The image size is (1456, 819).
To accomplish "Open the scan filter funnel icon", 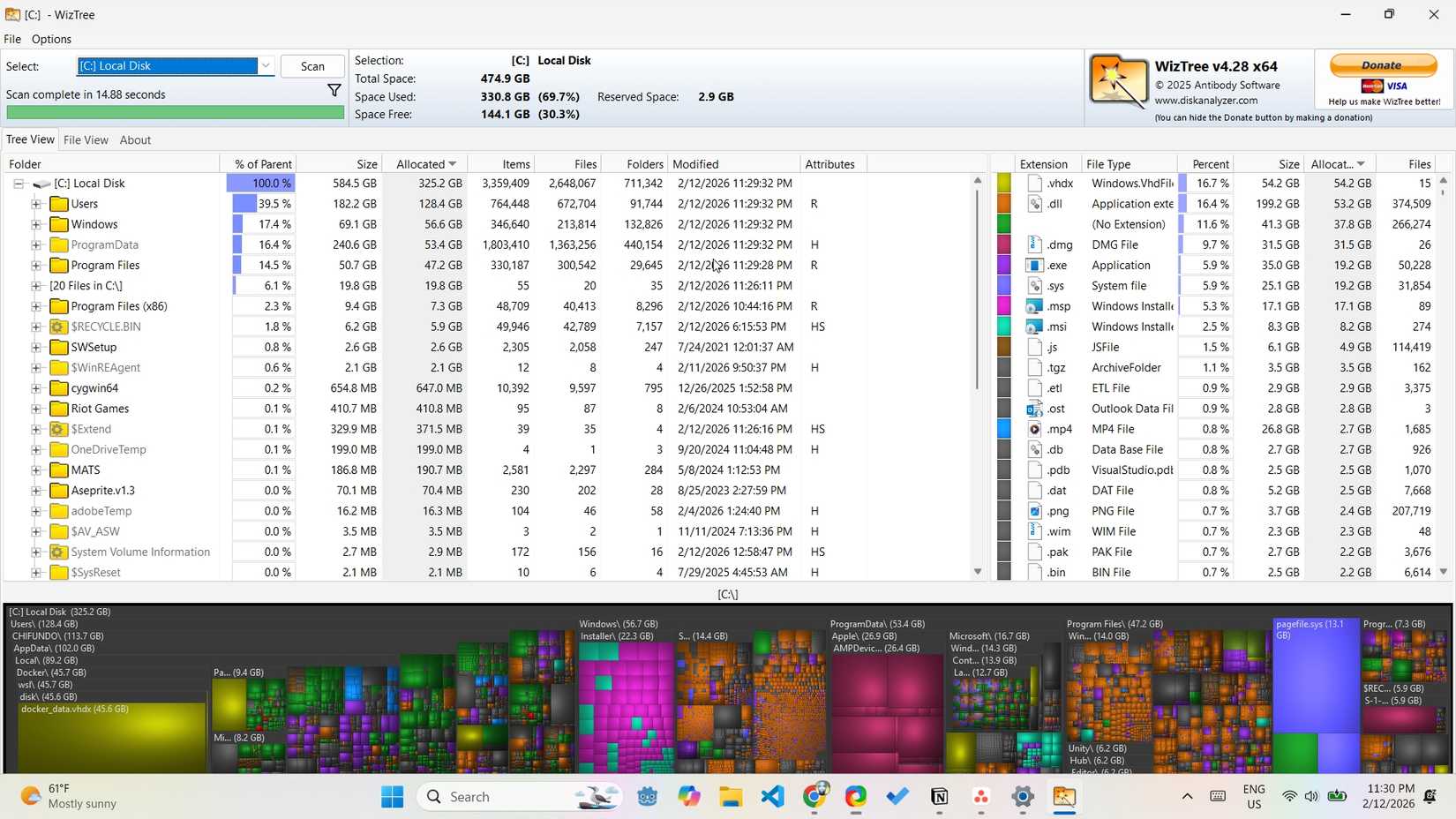I will click(334, 90).
